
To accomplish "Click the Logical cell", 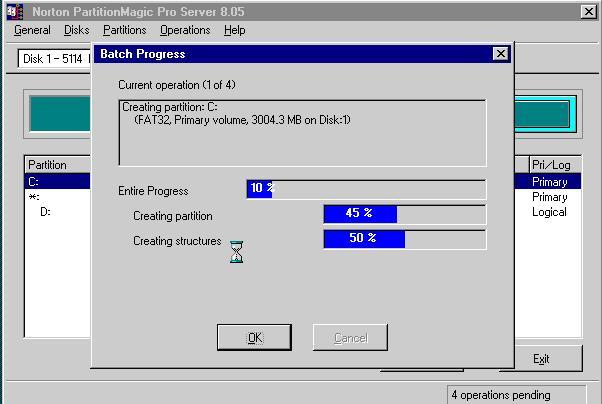I will coord(549,212).
